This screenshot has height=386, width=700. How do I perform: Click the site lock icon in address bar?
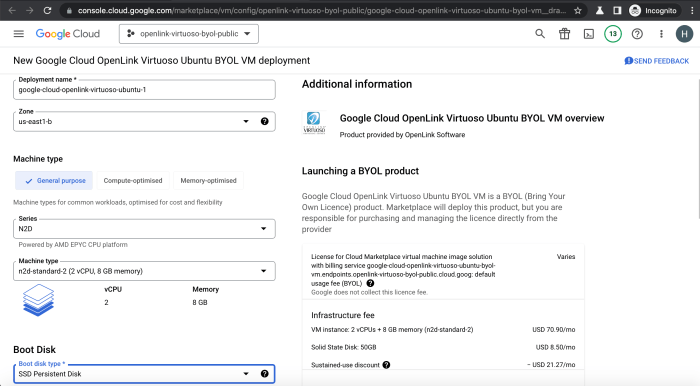tap(69, 10)
